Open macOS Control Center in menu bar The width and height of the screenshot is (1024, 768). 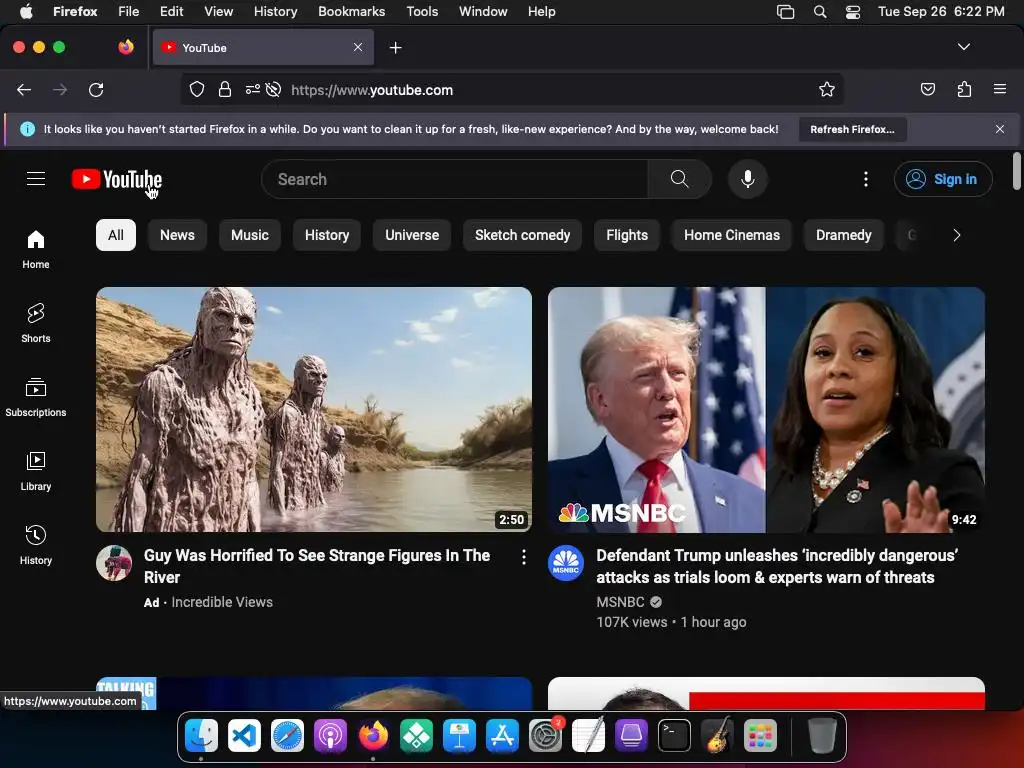[x=852, y=12]
